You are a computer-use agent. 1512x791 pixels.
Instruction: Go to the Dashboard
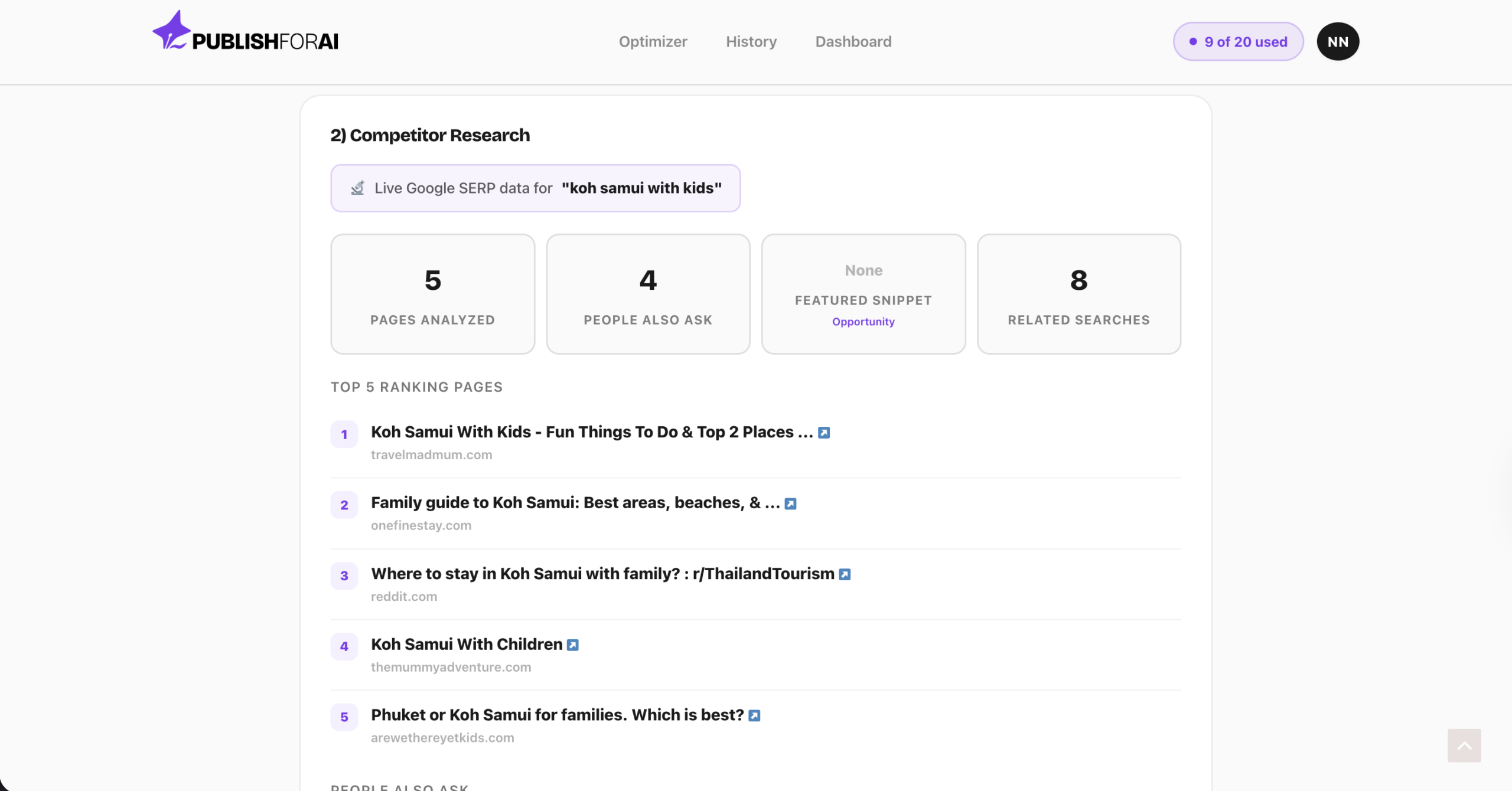pos(853,41)
